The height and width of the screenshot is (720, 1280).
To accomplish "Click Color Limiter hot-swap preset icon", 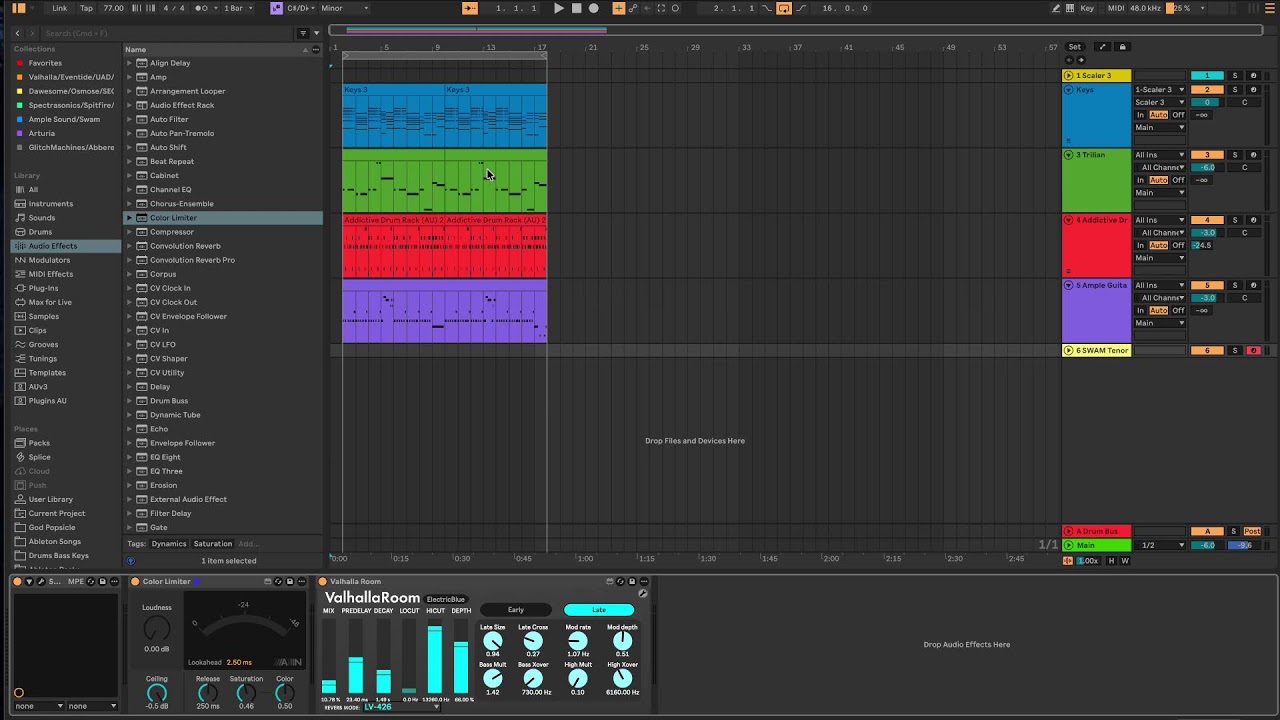I will click(280, 581).
